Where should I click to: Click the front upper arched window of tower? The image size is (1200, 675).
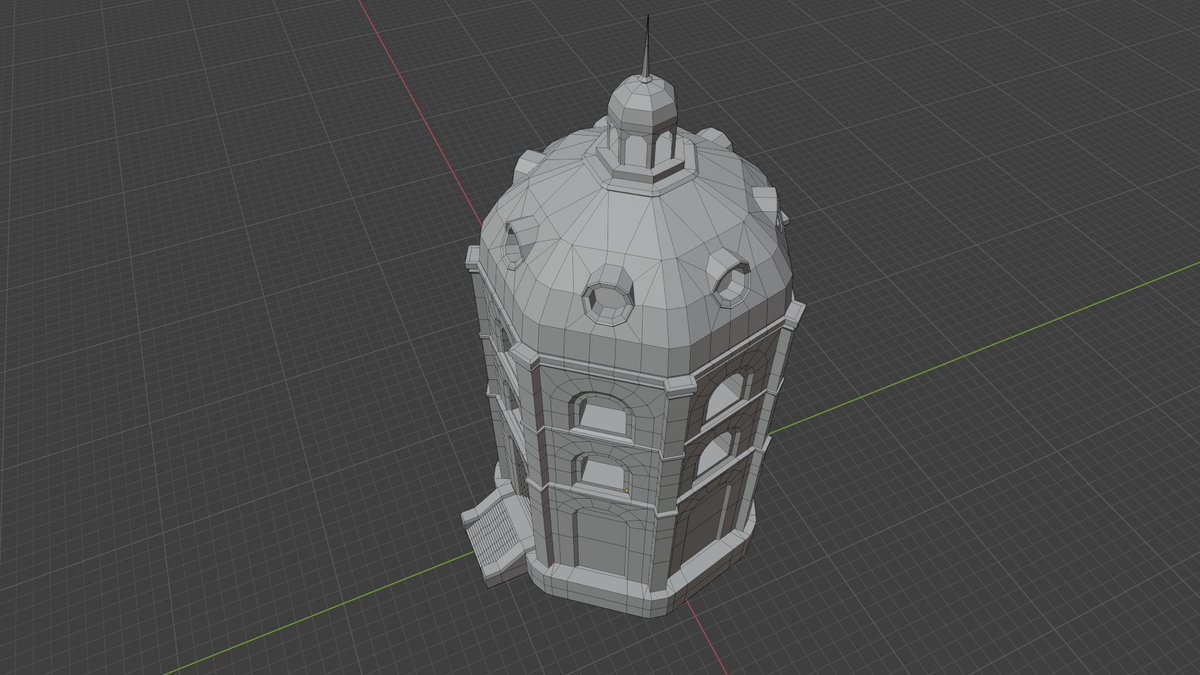click(x=602, y=414)
